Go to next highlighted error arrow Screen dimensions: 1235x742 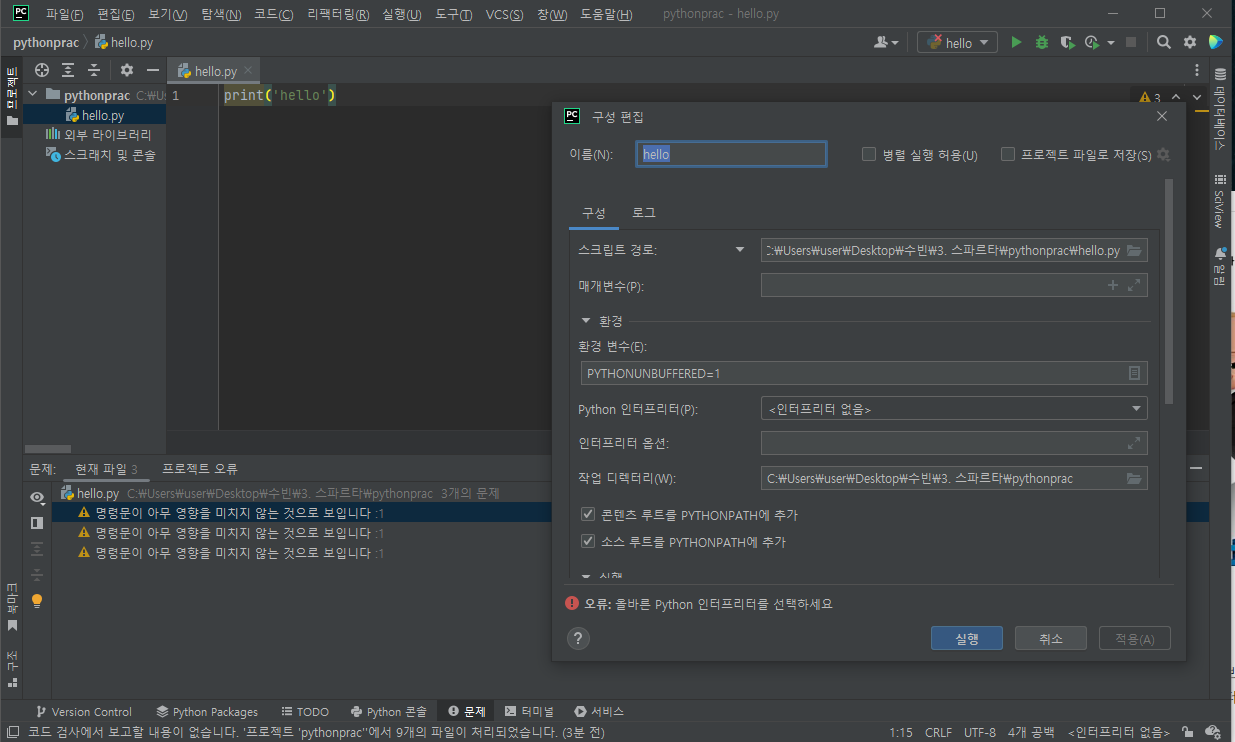[x=1196, y=97]
